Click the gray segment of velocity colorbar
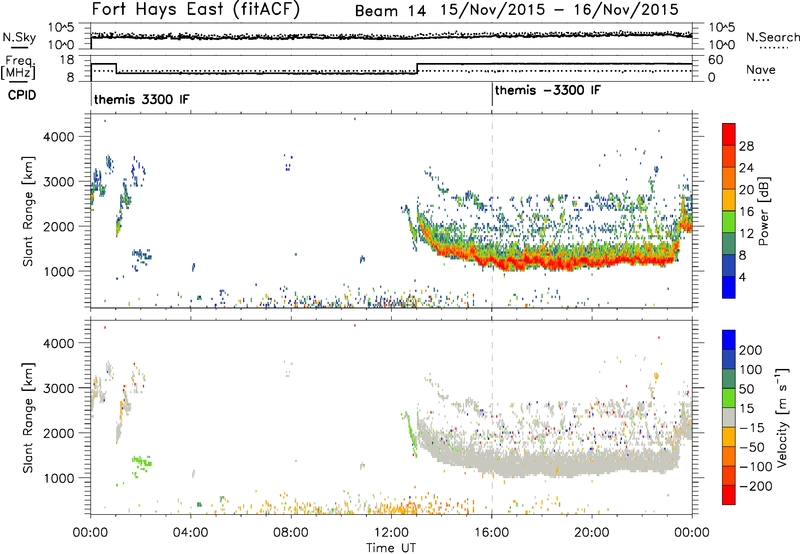800x554 pixels. 729,417
